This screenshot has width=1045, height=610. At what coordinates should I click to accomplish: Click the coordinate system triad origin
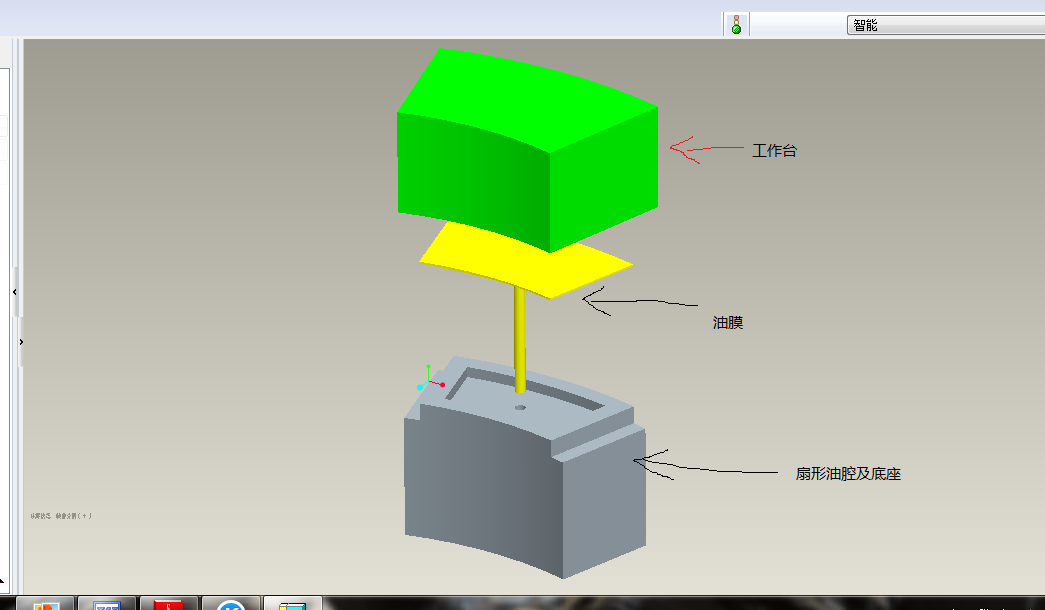pos(430,382)
